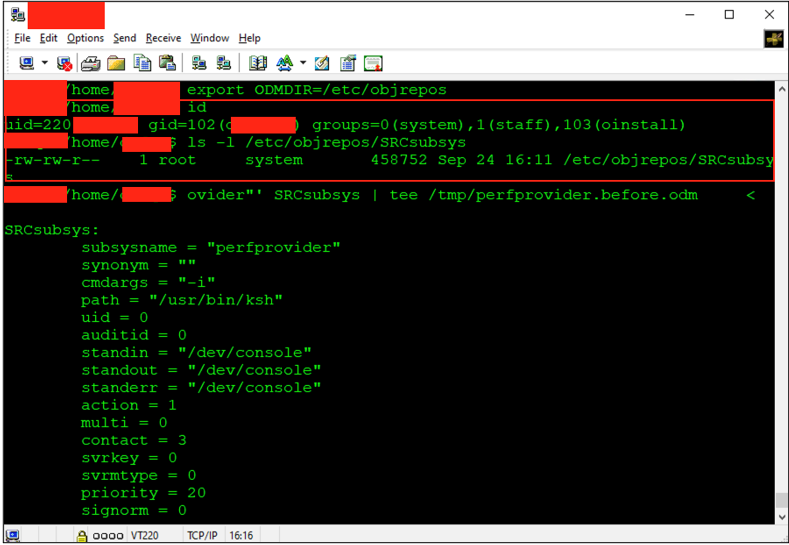The width and height of the screenshot is (789, 545).
Task: Click the new session monitor icon
Action: pyautogui.click(x=26, y=63)
